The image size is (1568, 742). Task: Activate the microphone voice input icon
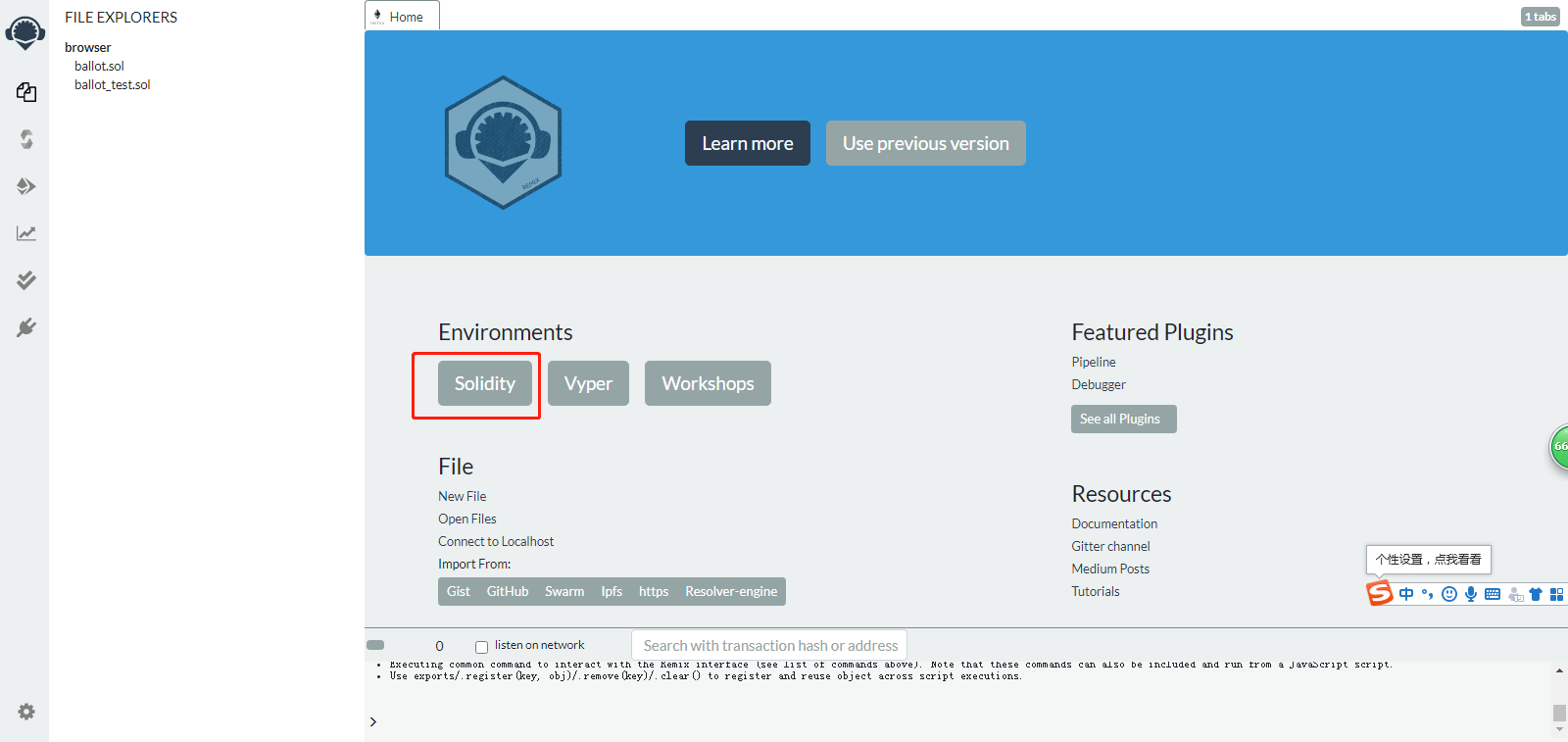click(x=1471, y=594)
